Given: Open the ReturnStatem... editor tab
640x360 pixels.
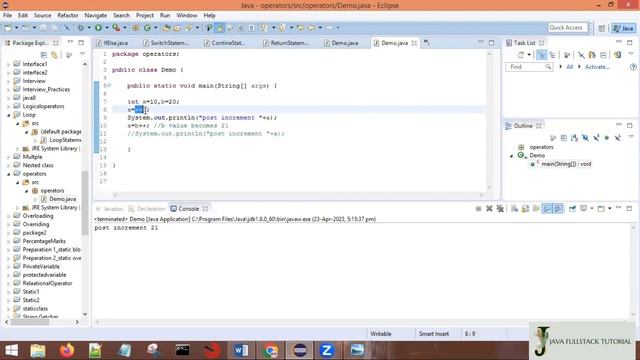Looking at the screenshot, I should [x=286, y=43].
